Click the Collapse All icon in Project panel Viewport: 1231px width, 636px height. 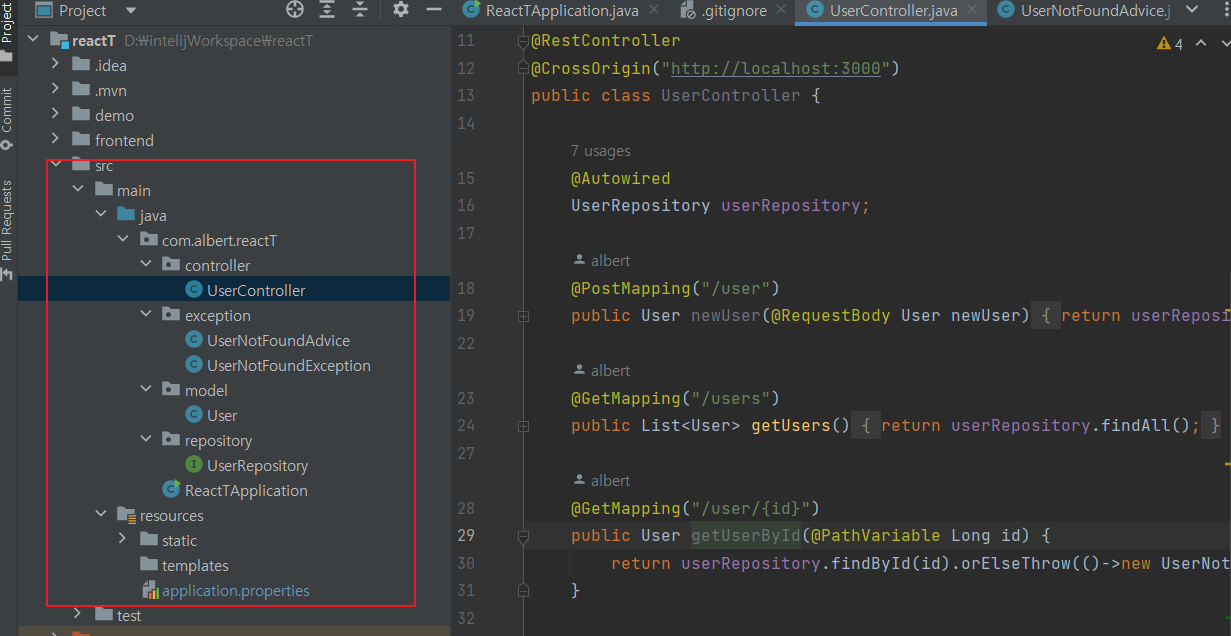coord(358,10)
